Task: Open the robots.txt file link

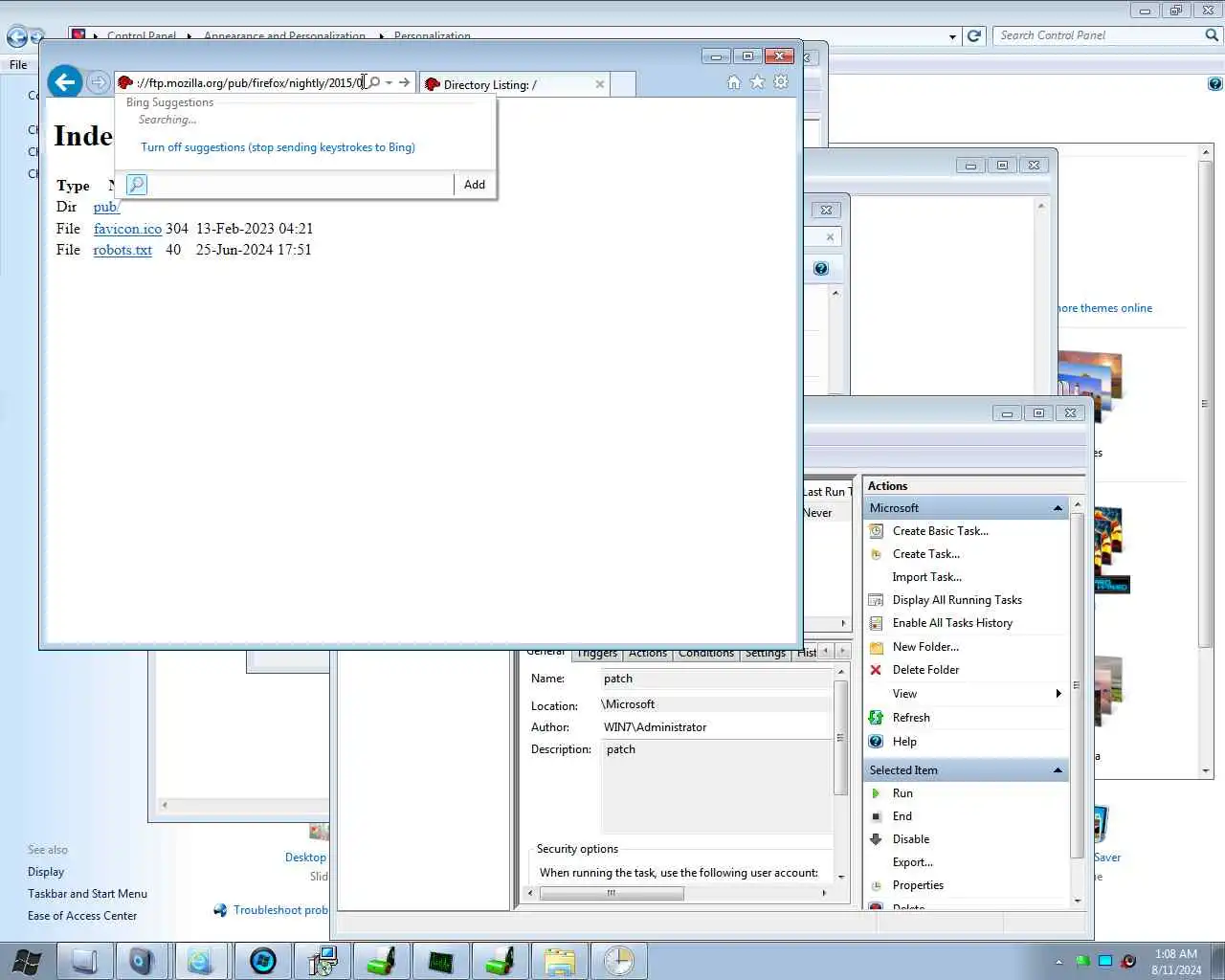Action: 122,250
